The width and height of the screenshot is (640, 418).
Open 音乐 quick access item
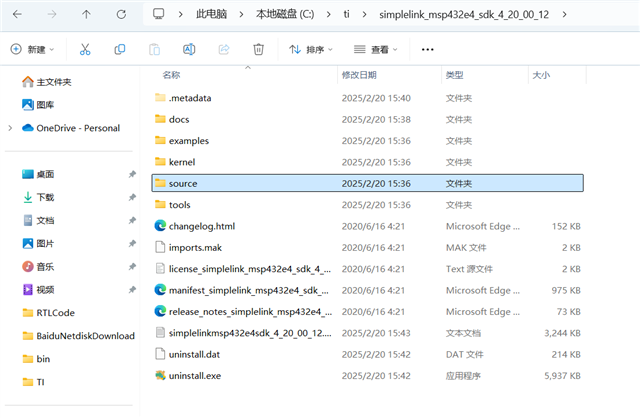click(x=38, y=267)
